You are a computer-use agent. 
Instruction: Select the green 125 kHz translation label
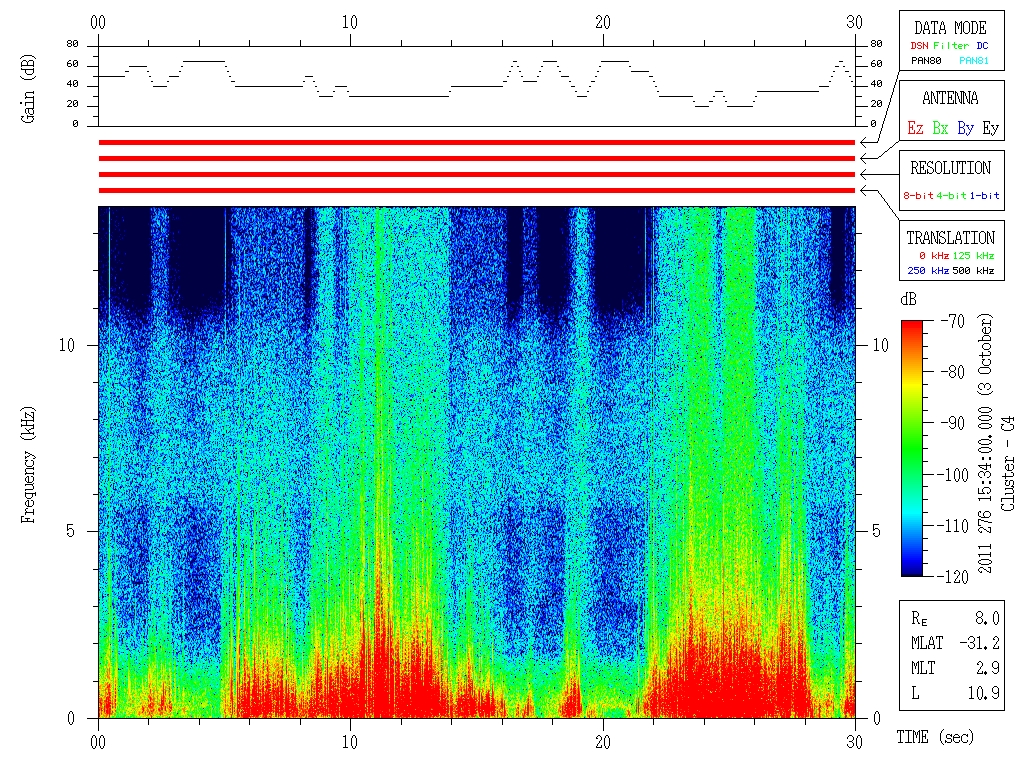click(973, 255)
